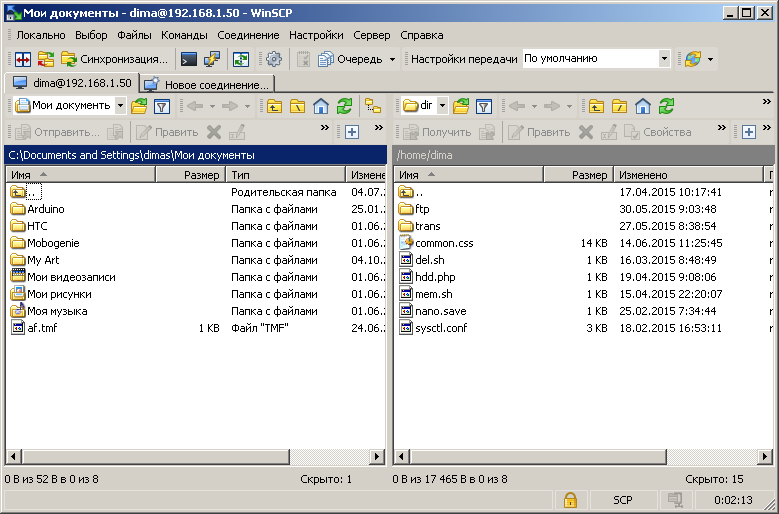Click the filter icon in local panel

pyautogui.click(x=161, y=106)
